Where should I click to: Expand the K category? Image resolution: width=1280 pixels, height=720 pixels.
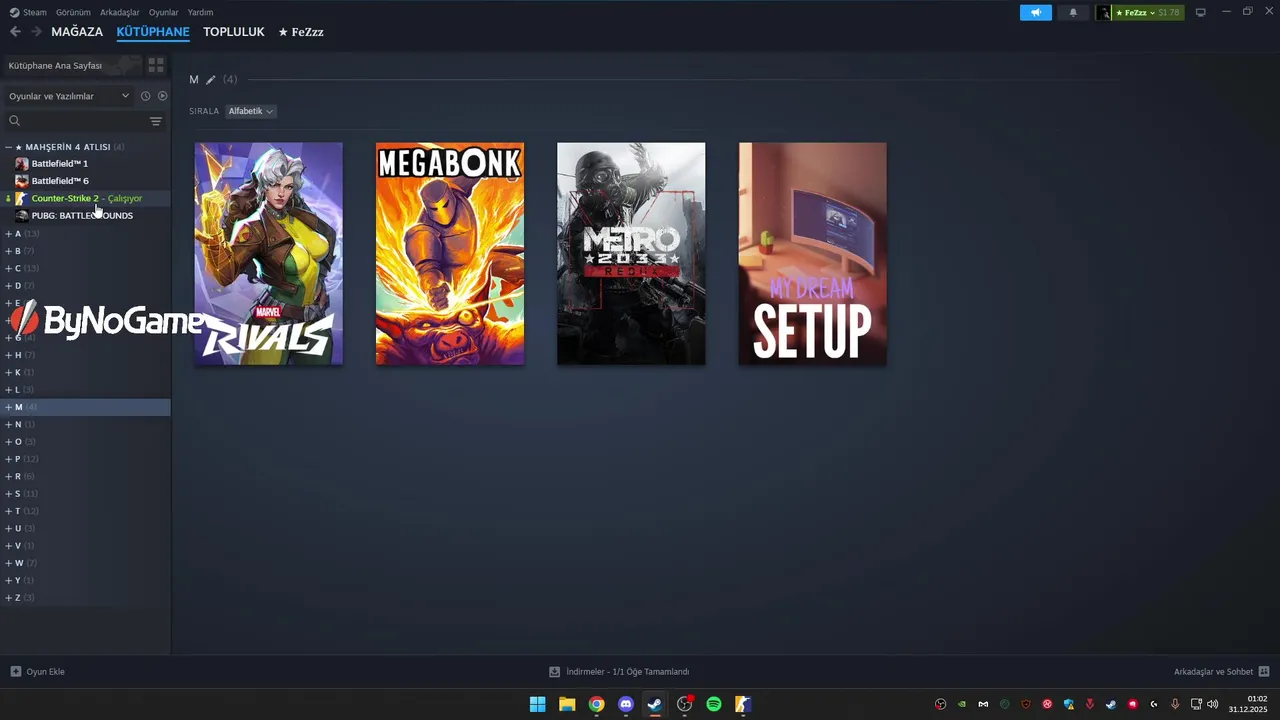[8, 372]
